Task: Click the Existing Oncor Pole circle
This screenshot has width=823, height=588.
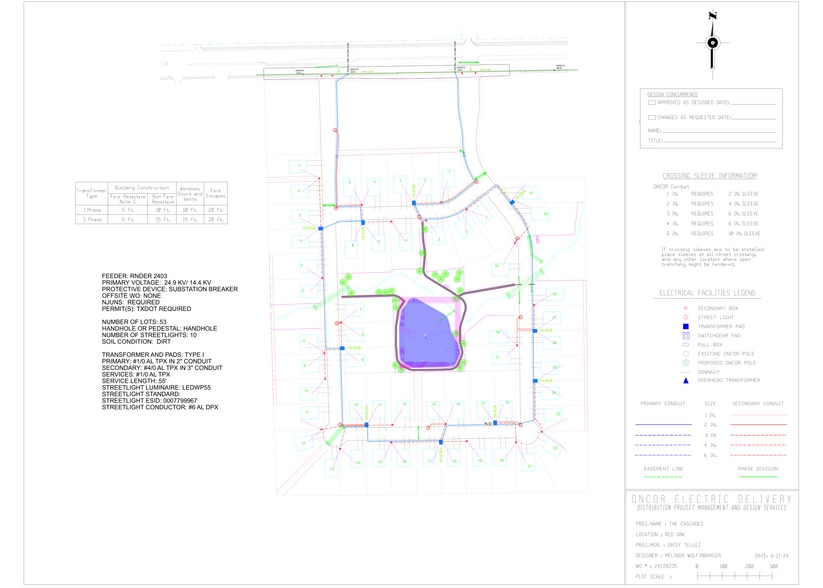Action: pyautogui.click(x=685, y=353)
